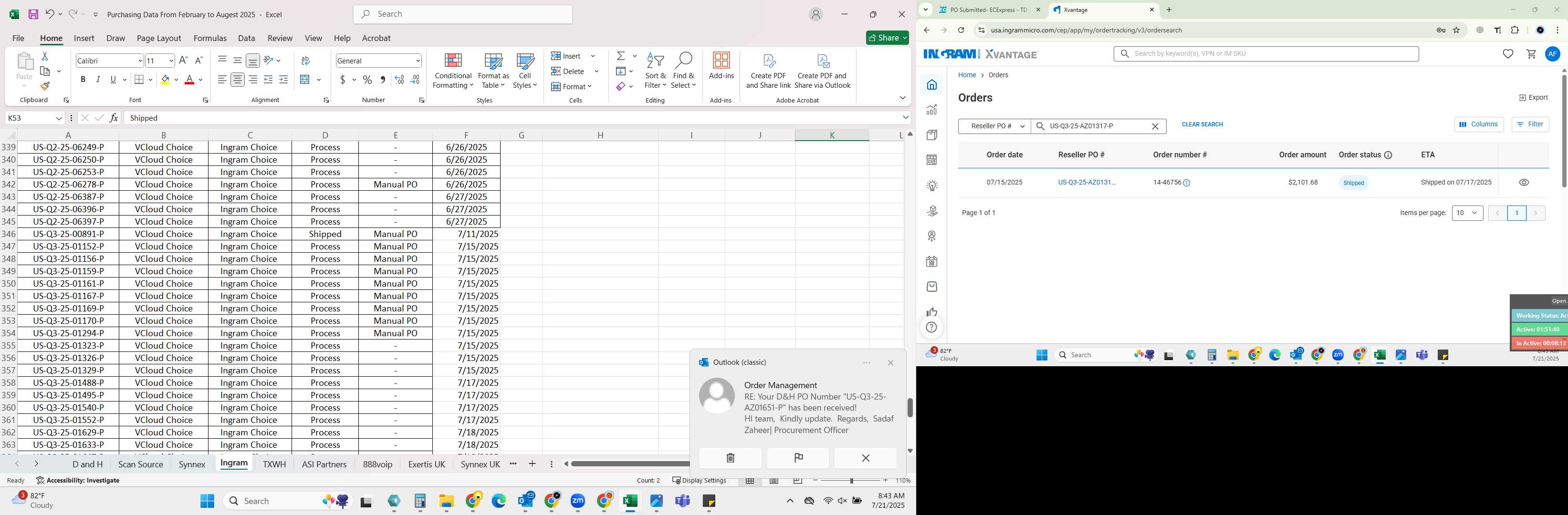This screenshot has height=515, width=1568.
Task: Toggle Italic formatting
Action: coord(98,80)
